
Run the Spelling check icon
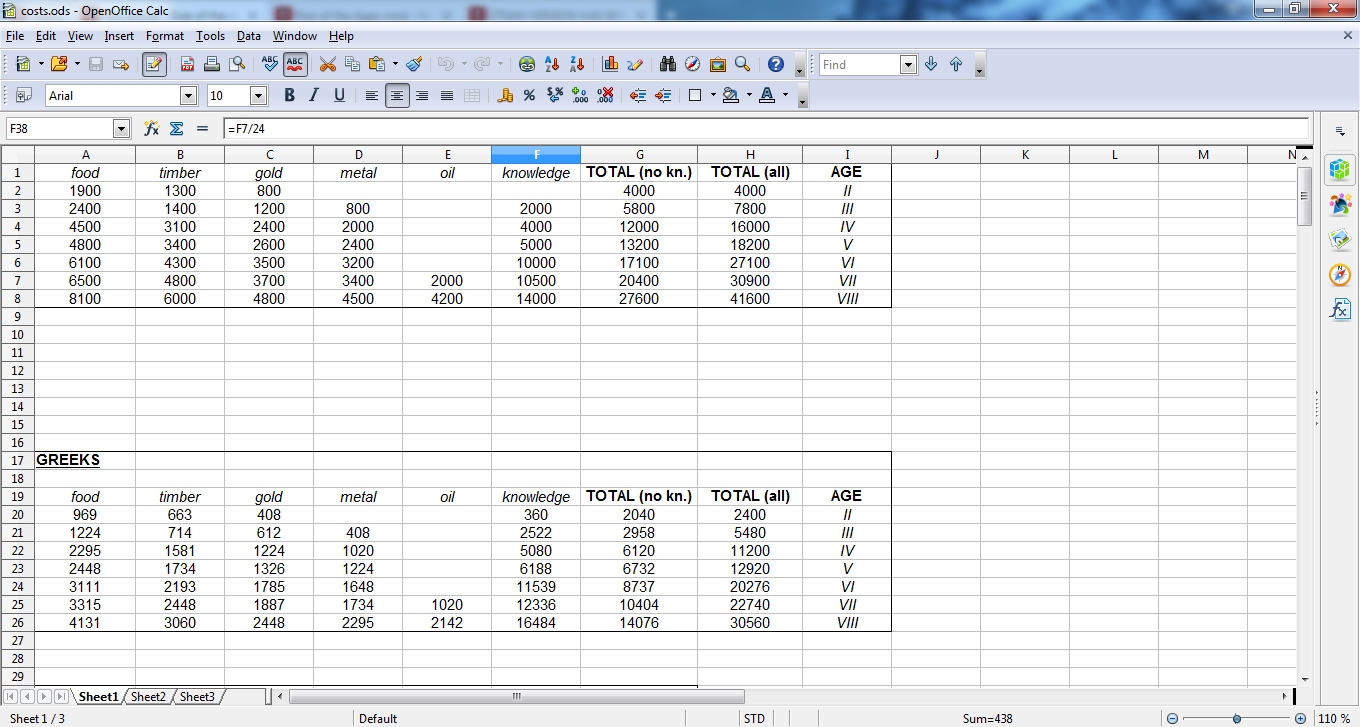(270, 64)
